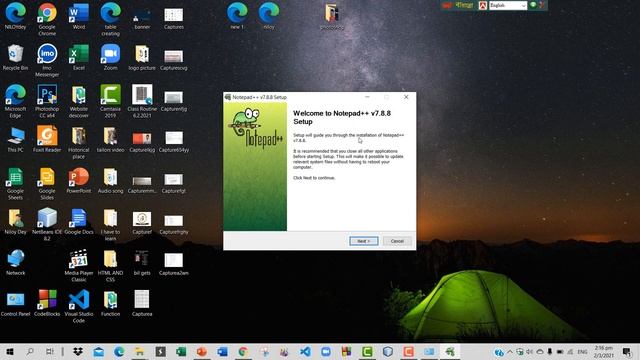Open Dropbox from the taskbar
The image size is (640, 360).
(x=78, y=351)
